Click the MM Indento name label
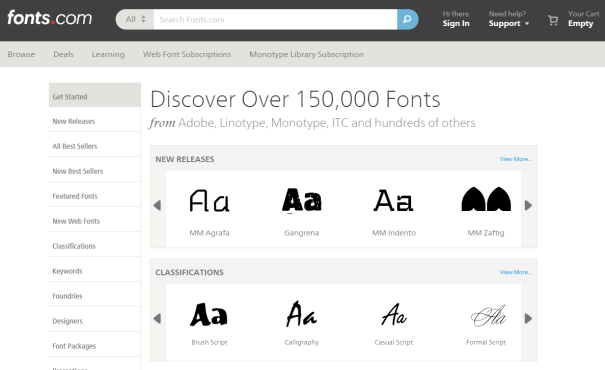 [394, 233]
